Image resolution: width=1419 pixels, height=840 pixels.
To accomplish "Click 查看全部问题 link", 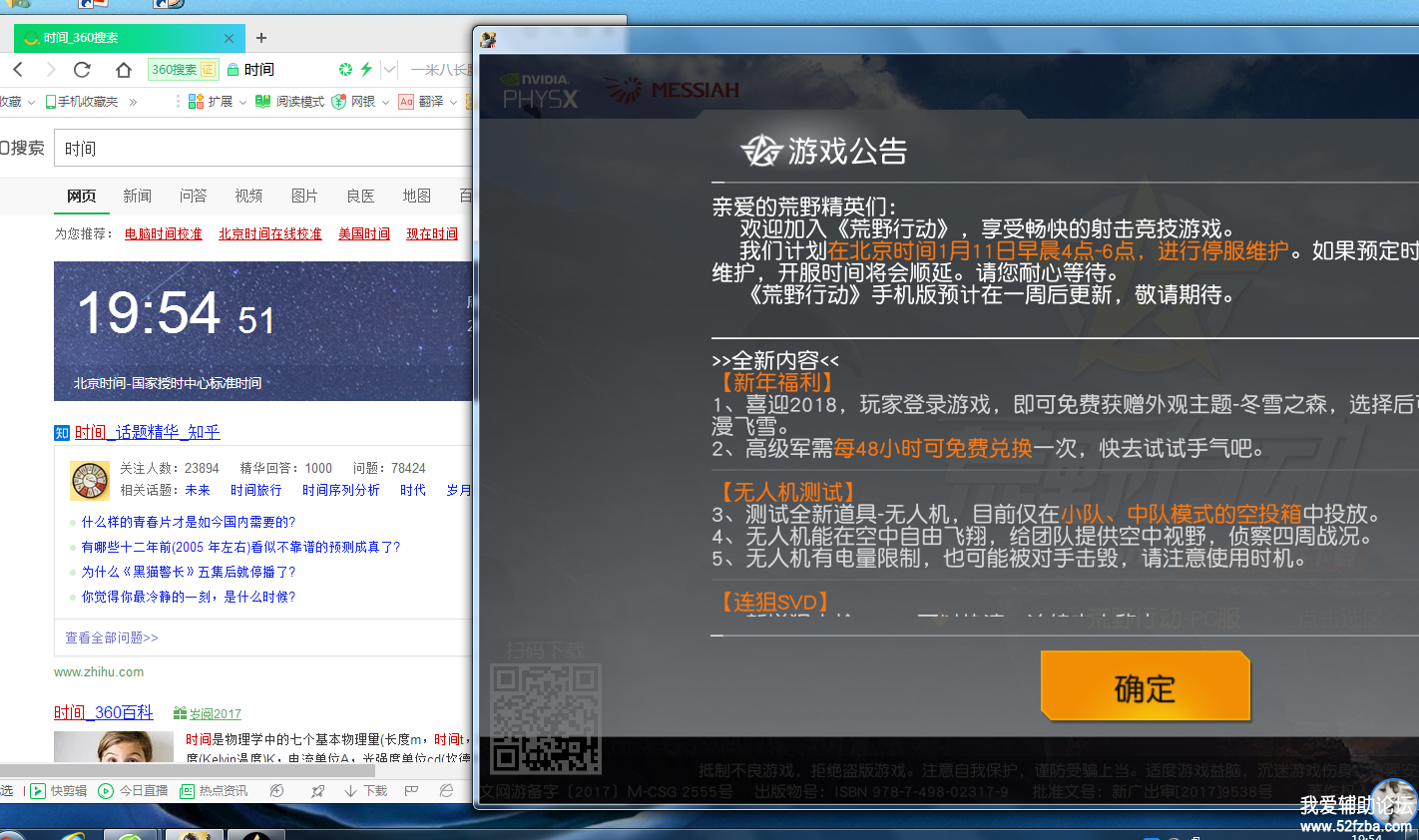I will tap(112, 637).
